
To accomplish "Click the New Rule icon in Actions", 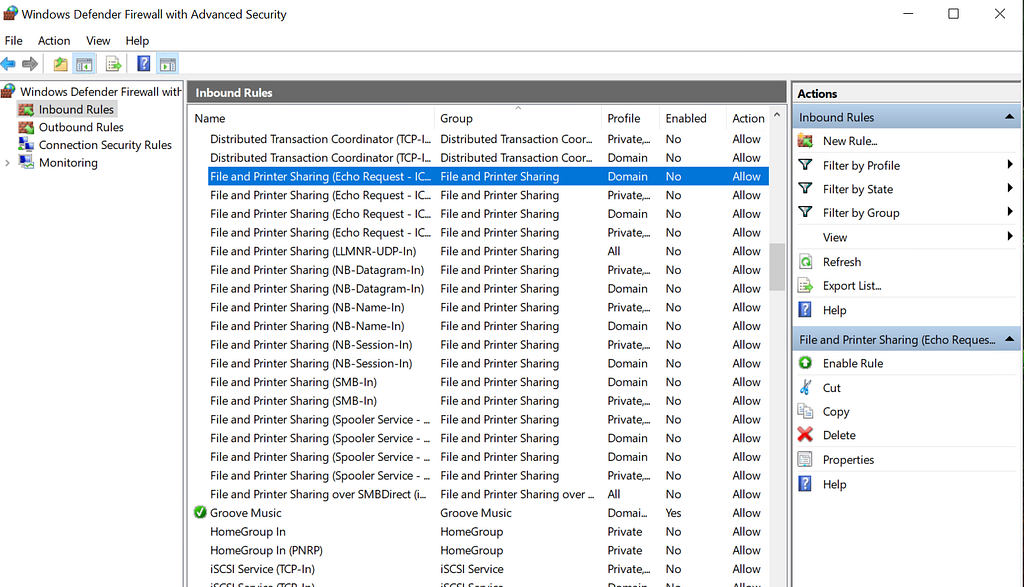I will [806, 141].
